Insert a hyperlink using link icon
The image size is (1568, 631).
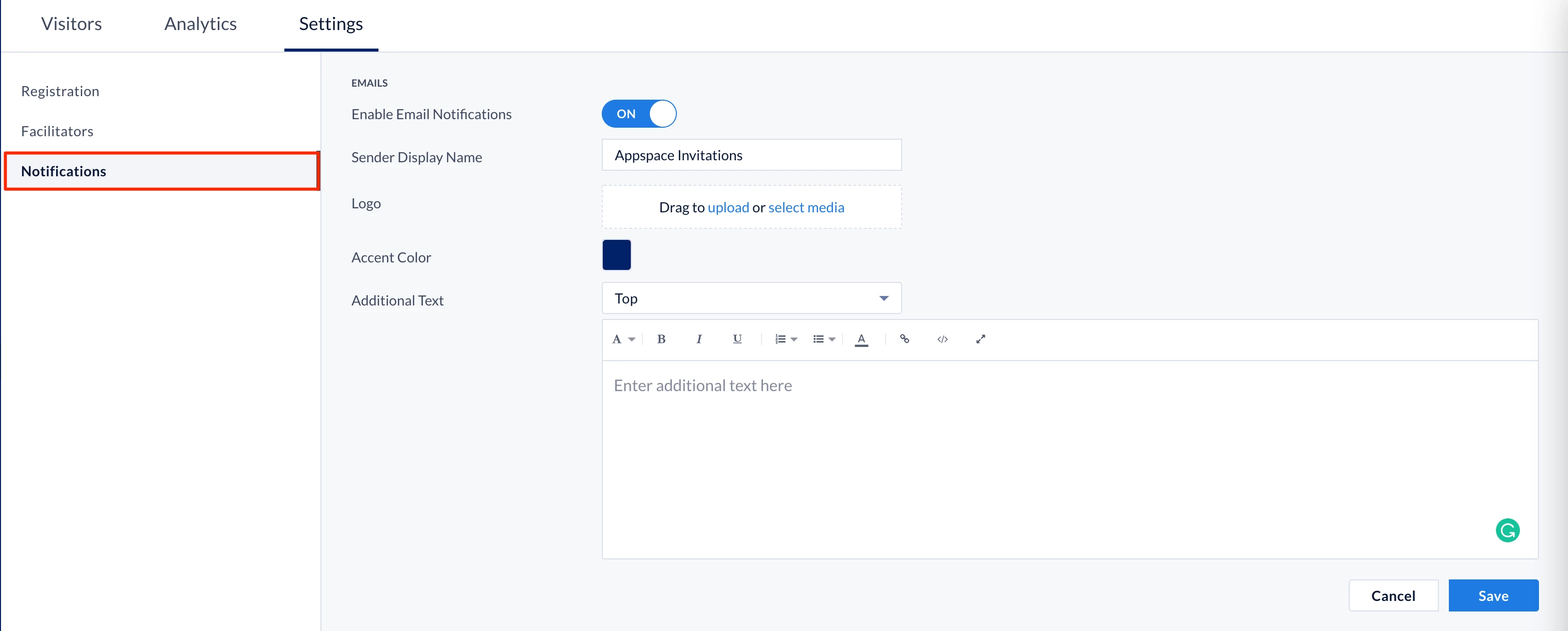point(904,339)
